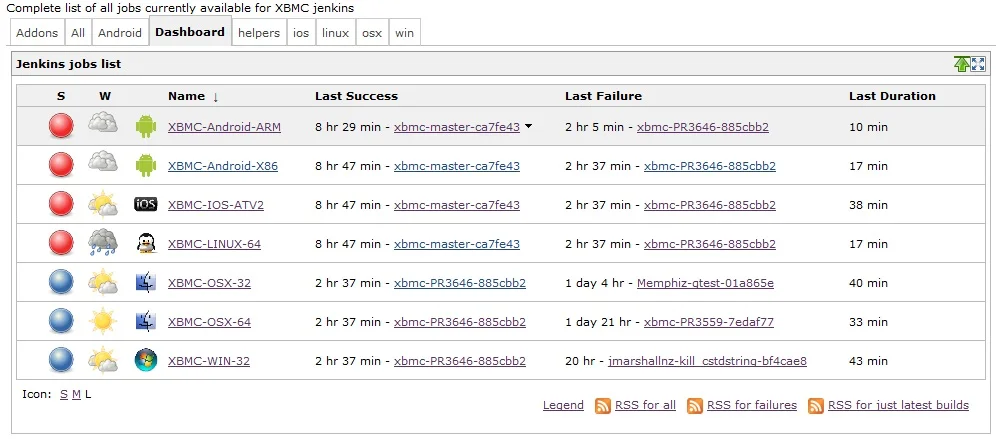Click the blue status ball for XBMC-OSX-32
Image resolution: width=1003 pixels, height=439 pixels.
tap(61, 282)
